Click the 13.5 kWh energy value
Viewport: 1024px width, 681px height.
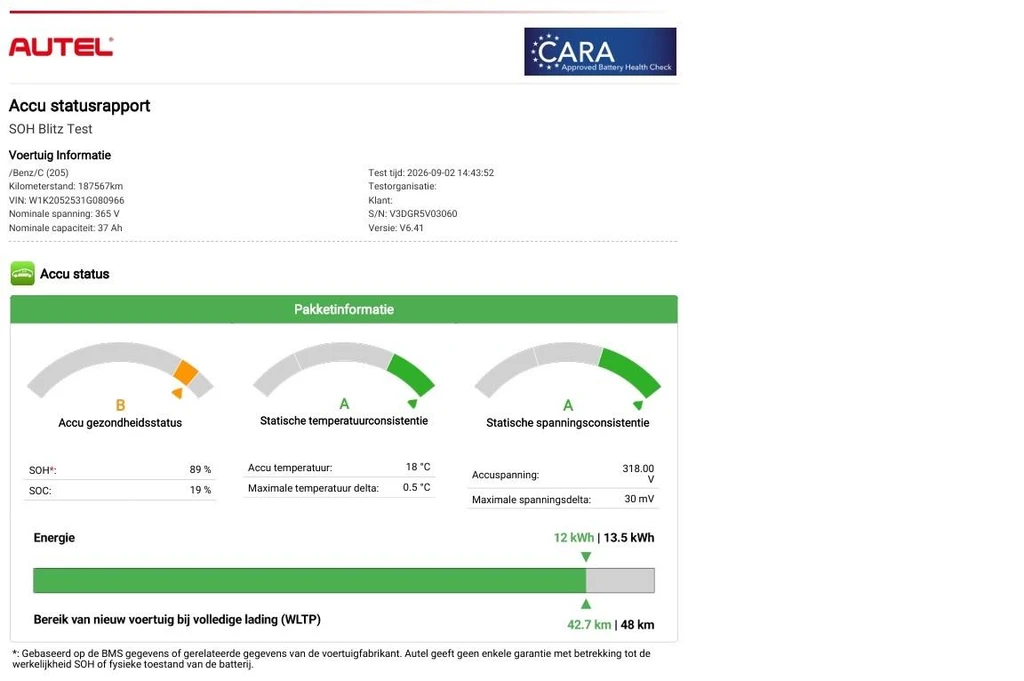tap(629, 538)
